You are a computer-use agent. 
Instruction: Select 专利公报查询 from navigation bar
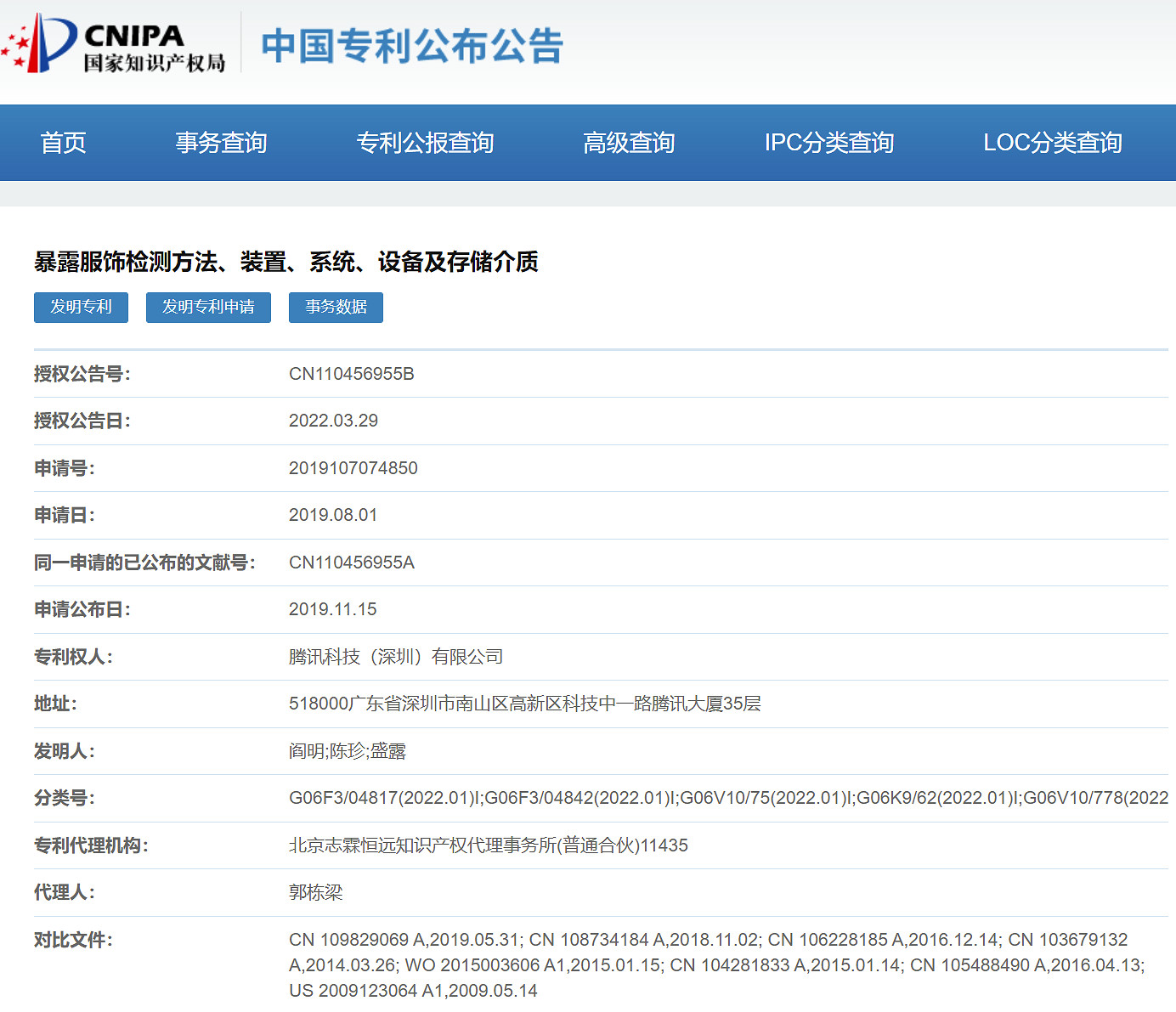(x=426, y=143)
